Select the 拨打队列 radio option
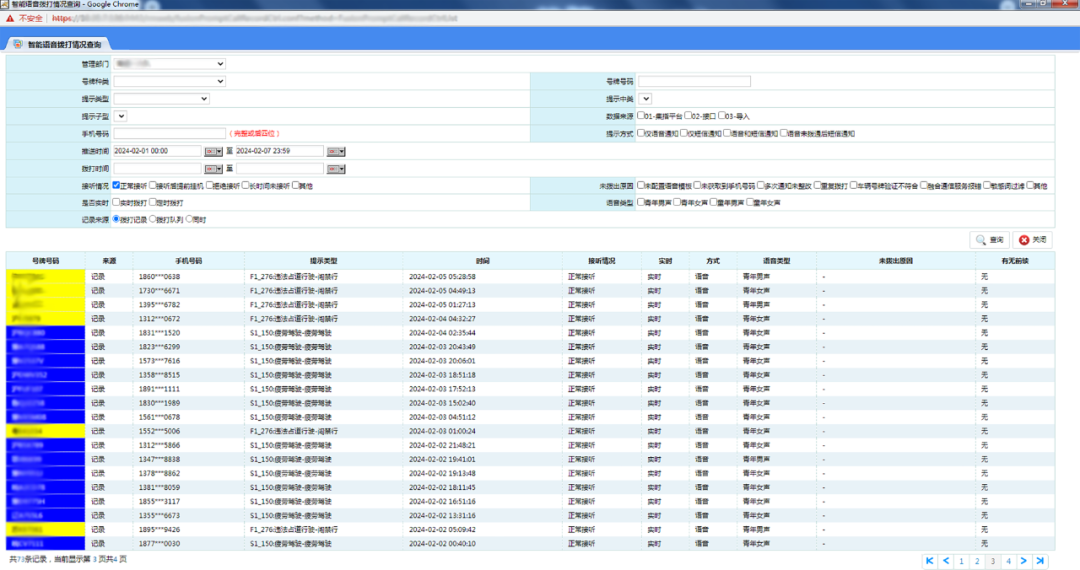Viewport: 1080px width, 570px height. pos(151,219)
